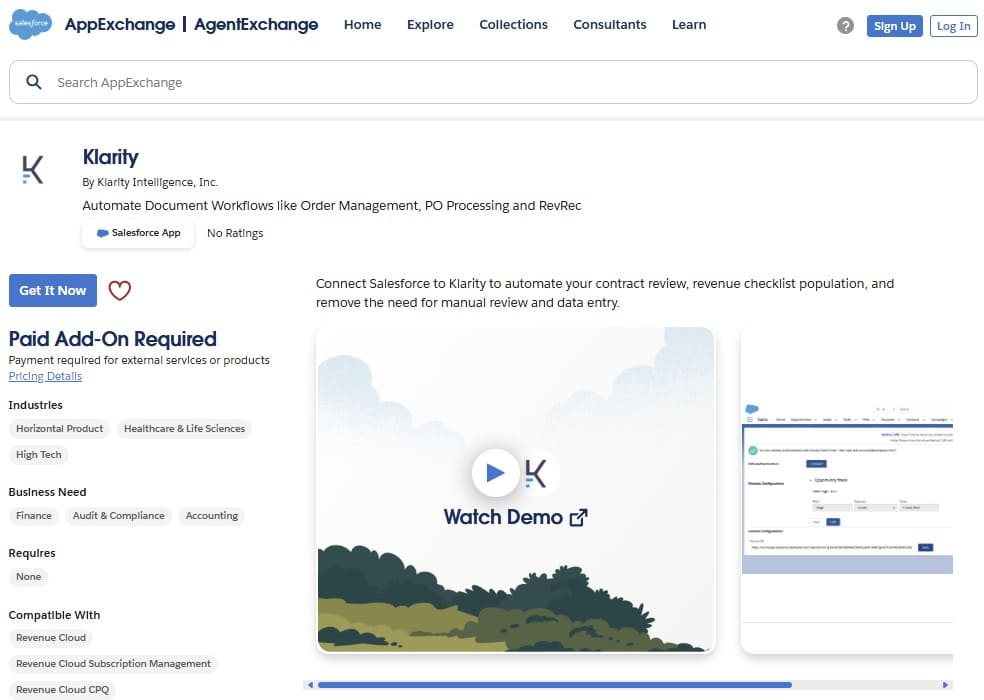Click carousel left arrow
Screen dimensions: 984x700
pyautogui.click(x=310, y=685)
